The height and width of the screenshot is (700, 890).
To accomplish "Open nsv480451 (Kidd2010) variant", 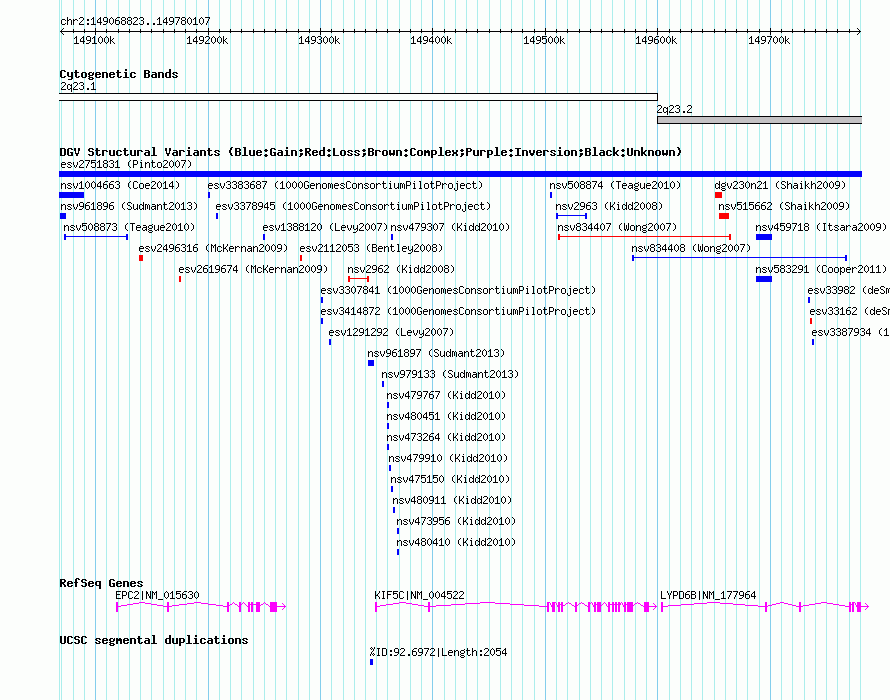I will [x=446, y=416].
